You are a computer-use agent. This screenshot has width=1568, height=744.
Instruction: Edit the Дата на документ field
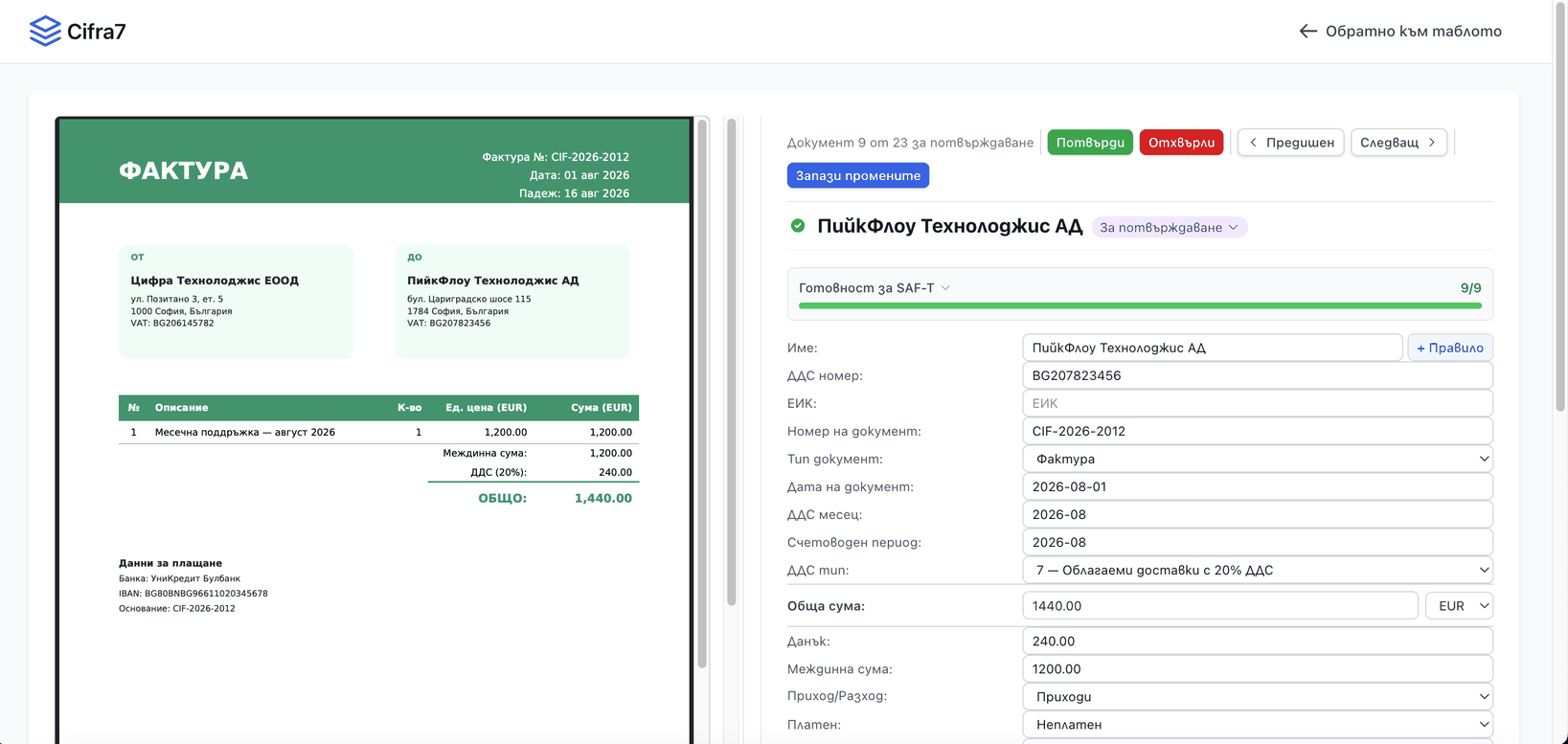1258,486
